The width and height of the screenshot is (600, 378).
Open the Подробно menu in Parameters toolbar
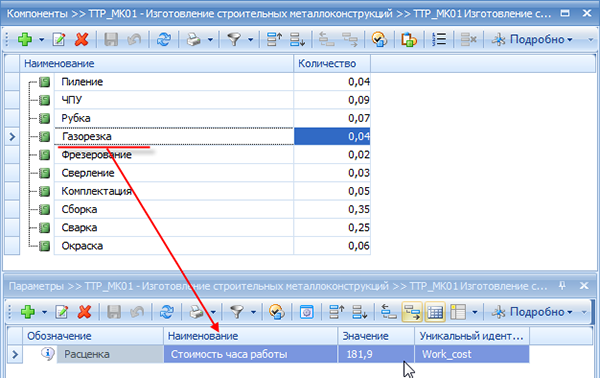(x=533, y=312)
